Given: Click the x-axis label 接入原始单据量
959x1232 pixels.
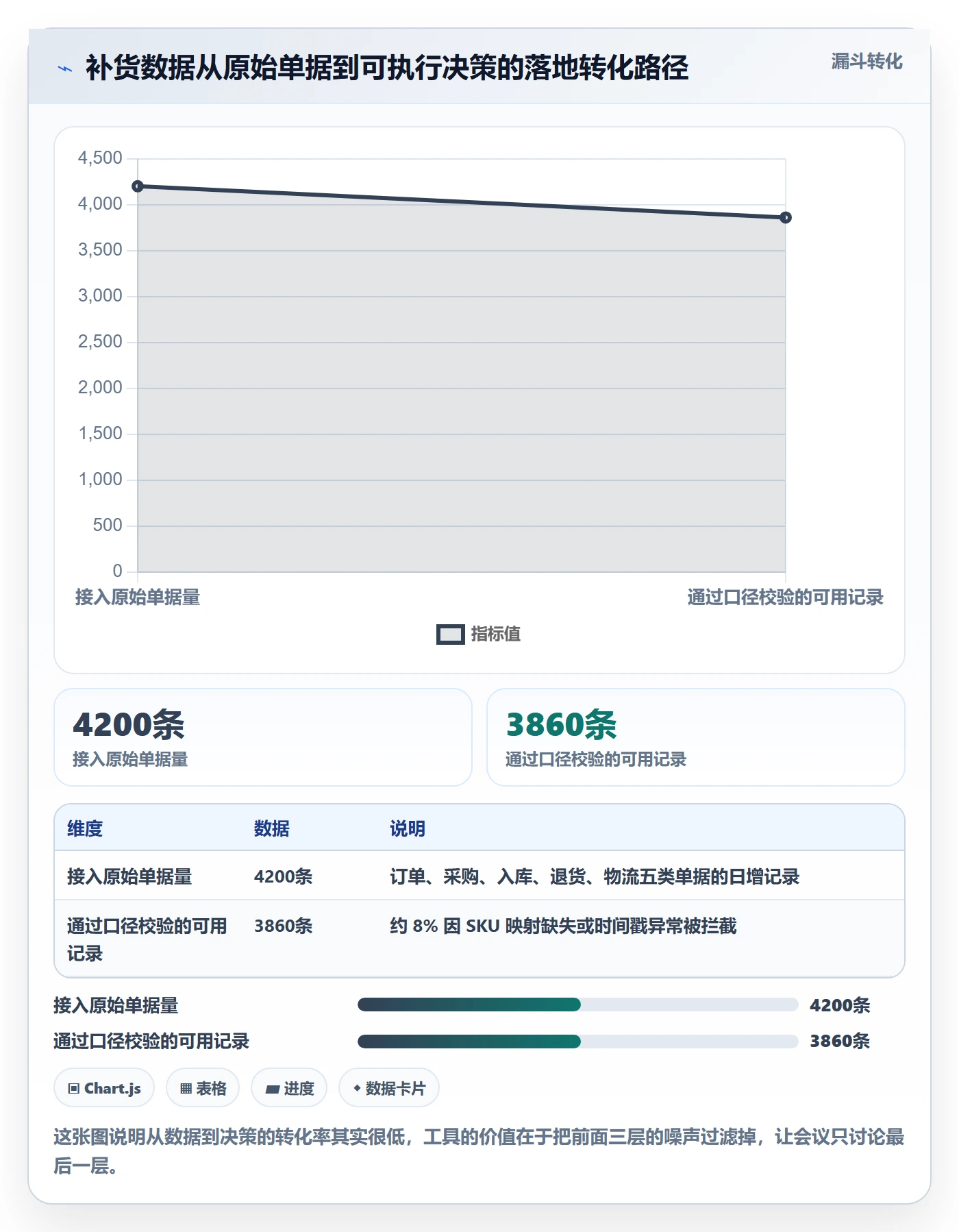Looking at the screenshot, I should click(x=138, y=597).
